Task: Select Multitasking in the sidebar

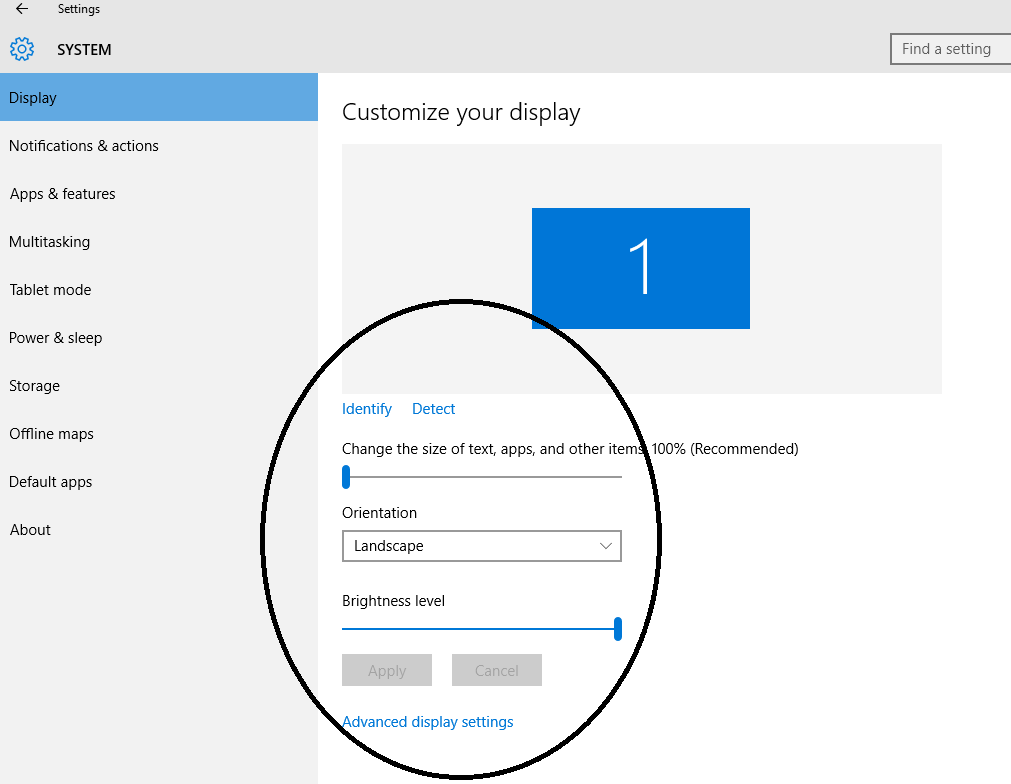Action: pos(50,242)
